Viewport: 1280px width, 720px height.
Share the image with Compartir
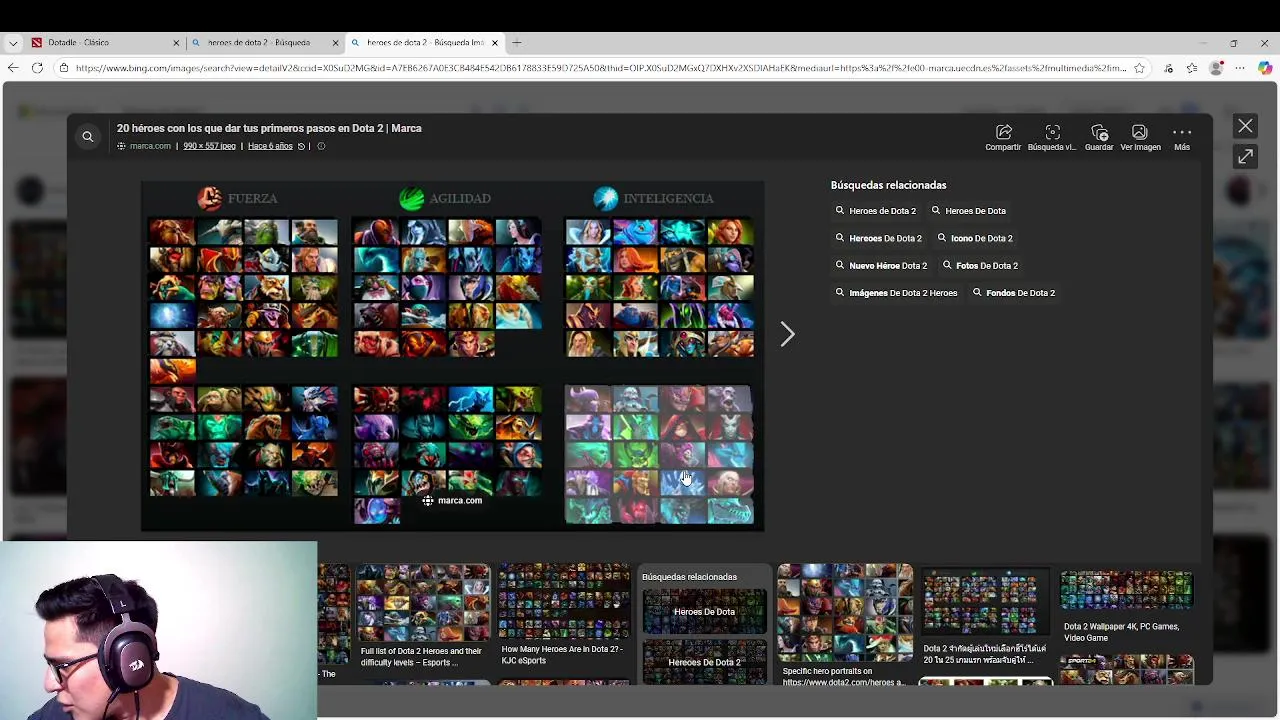click(1003, 138)
